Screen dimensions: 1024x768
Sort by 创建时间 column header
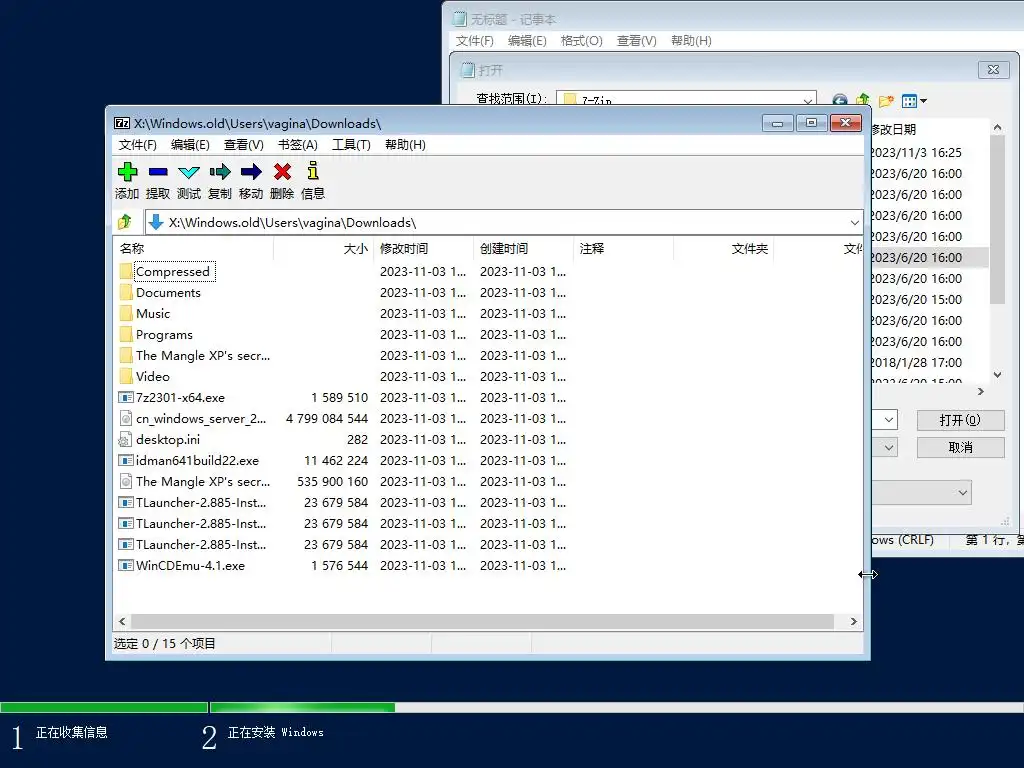[523, 248]
